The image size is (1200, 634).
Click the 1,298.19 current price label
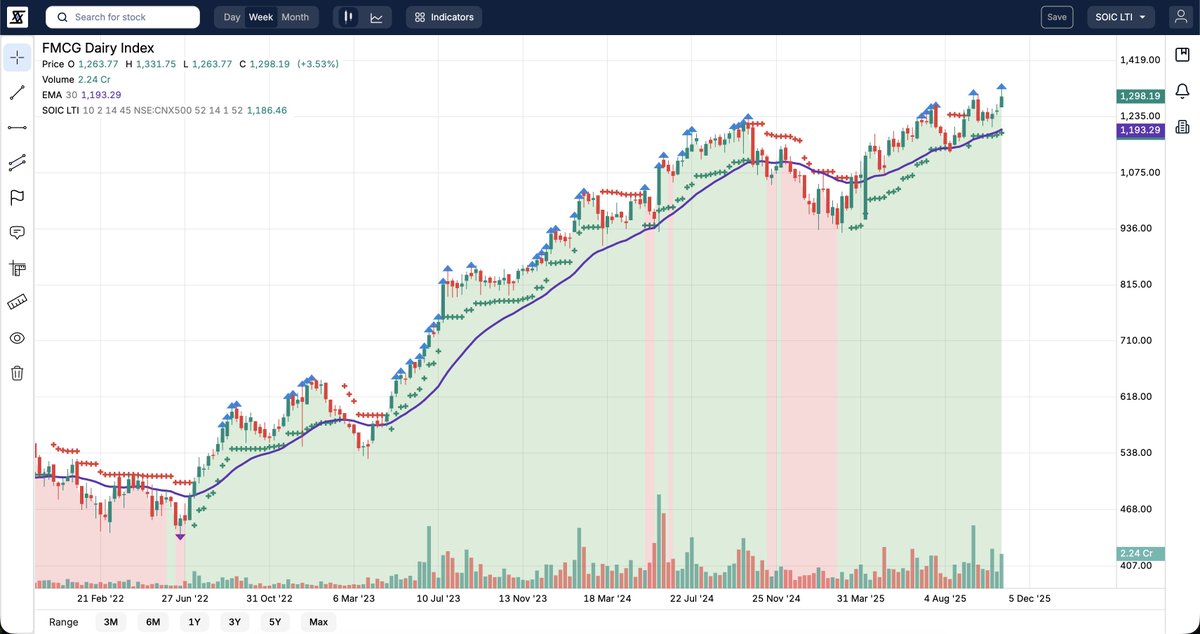pyautogui.click(x=1140, y=96)
